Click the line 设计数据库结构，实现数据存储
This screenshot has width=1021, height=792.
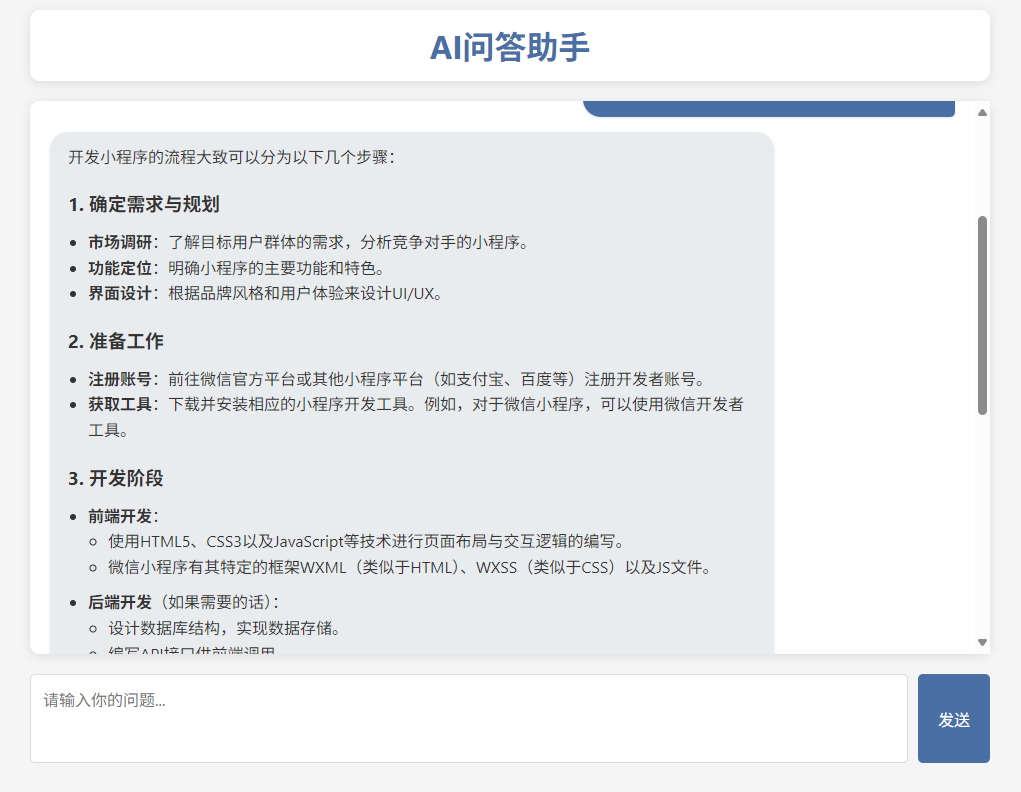coord(225,629)
